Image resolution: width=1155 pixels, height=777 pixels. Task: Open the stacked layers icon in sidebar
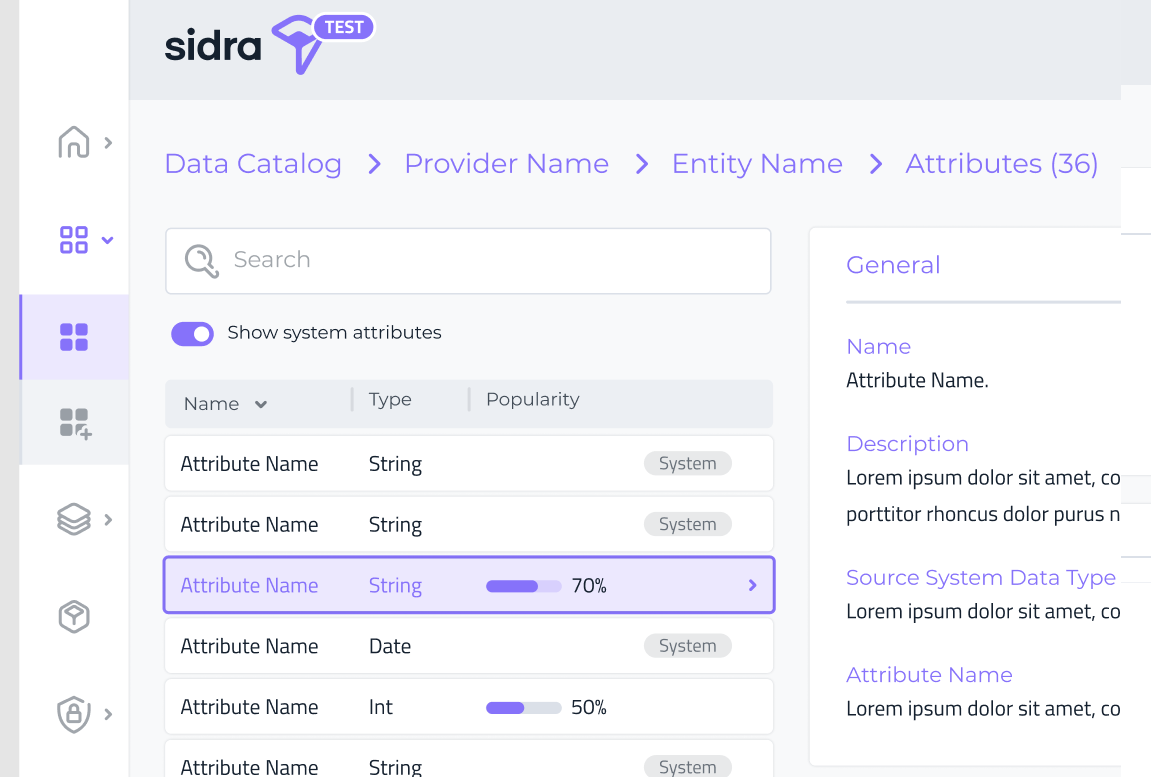point(74,519)
